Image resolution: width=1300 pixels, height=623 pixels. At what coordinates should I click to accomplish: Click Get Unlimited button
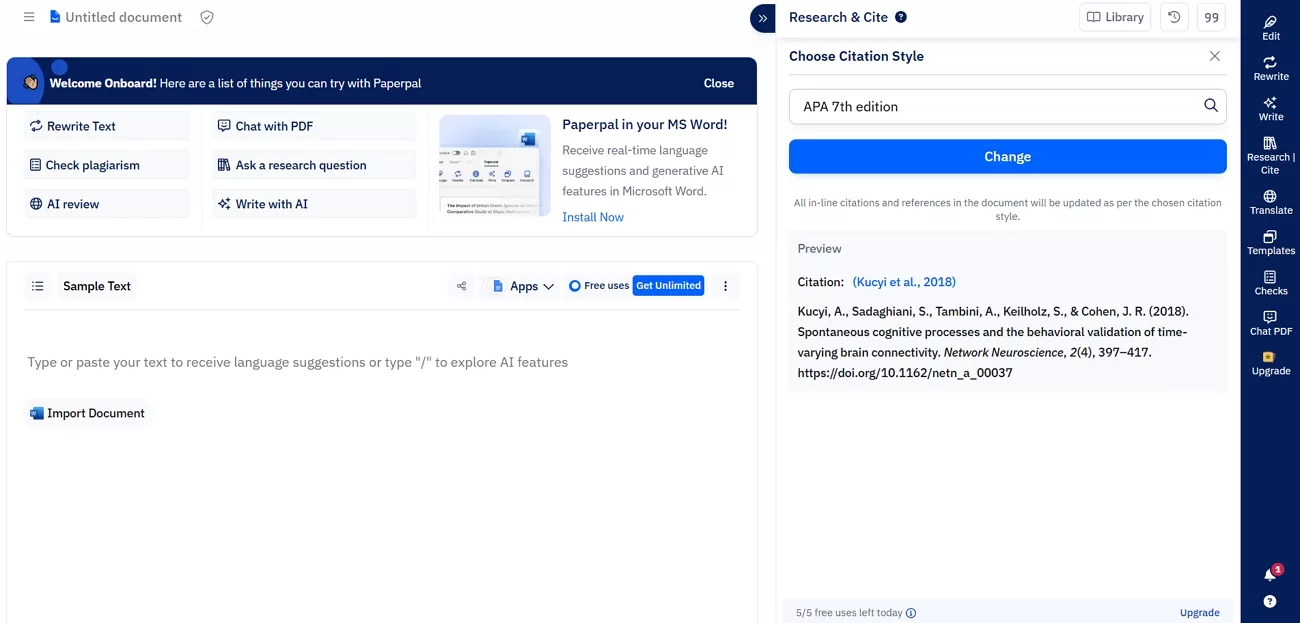click(x=668, y=286)
